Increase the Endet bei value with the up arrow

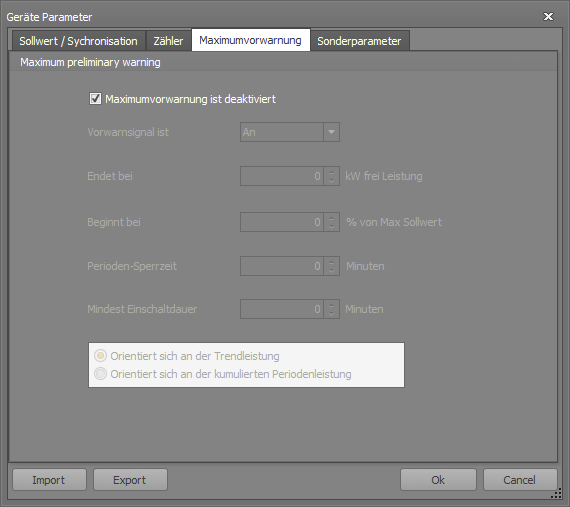click(x=332, y=172)
